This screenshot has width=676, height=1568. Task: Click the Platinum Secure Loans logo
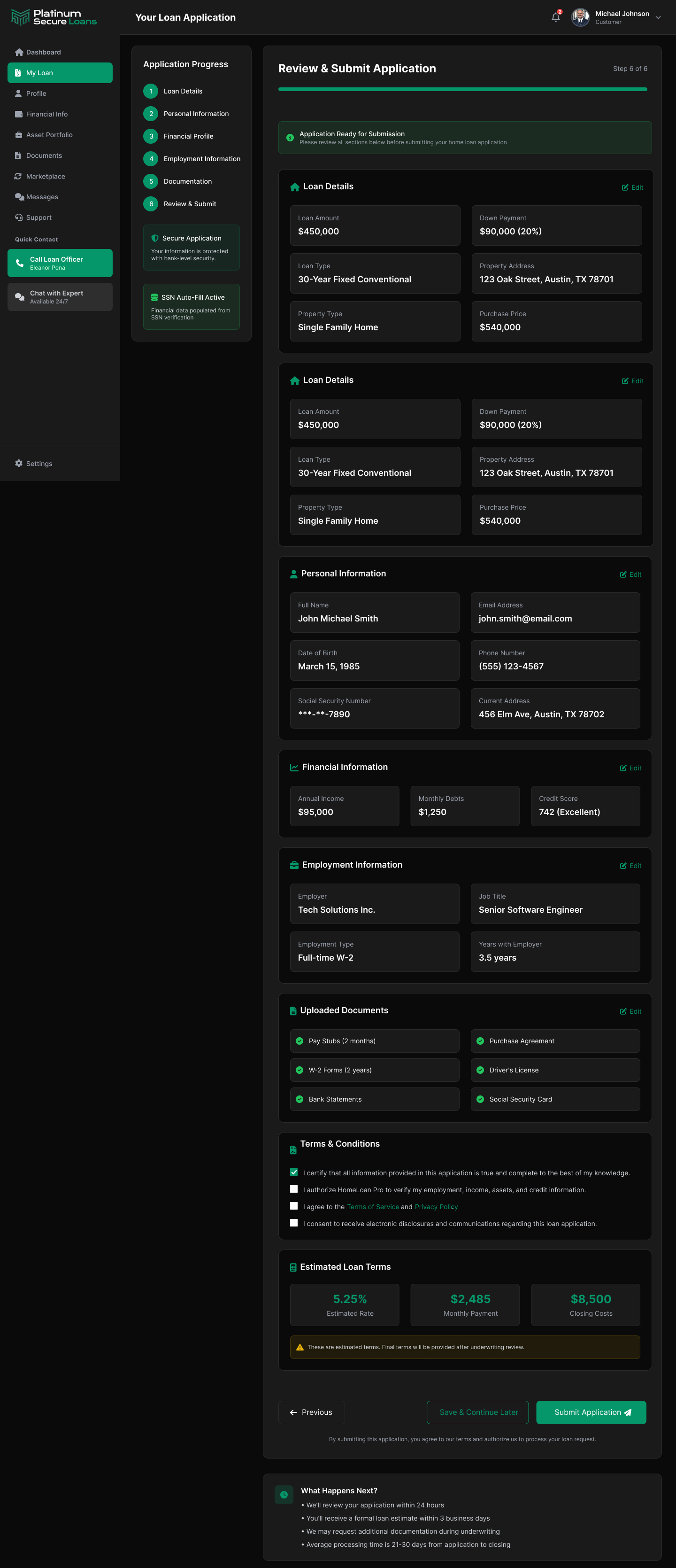54,17
